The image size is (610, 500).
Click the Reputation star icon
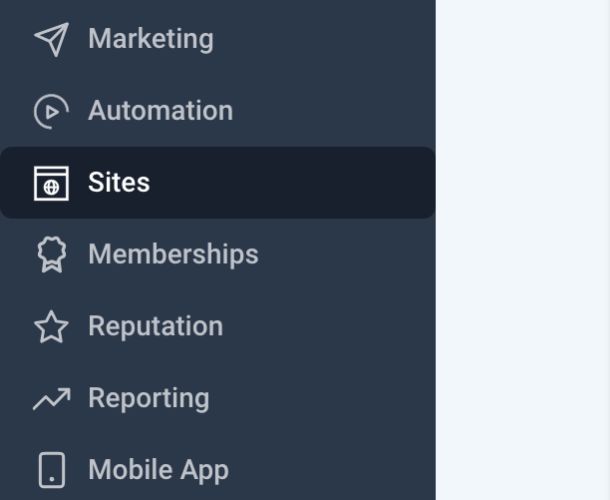(51, 327)
